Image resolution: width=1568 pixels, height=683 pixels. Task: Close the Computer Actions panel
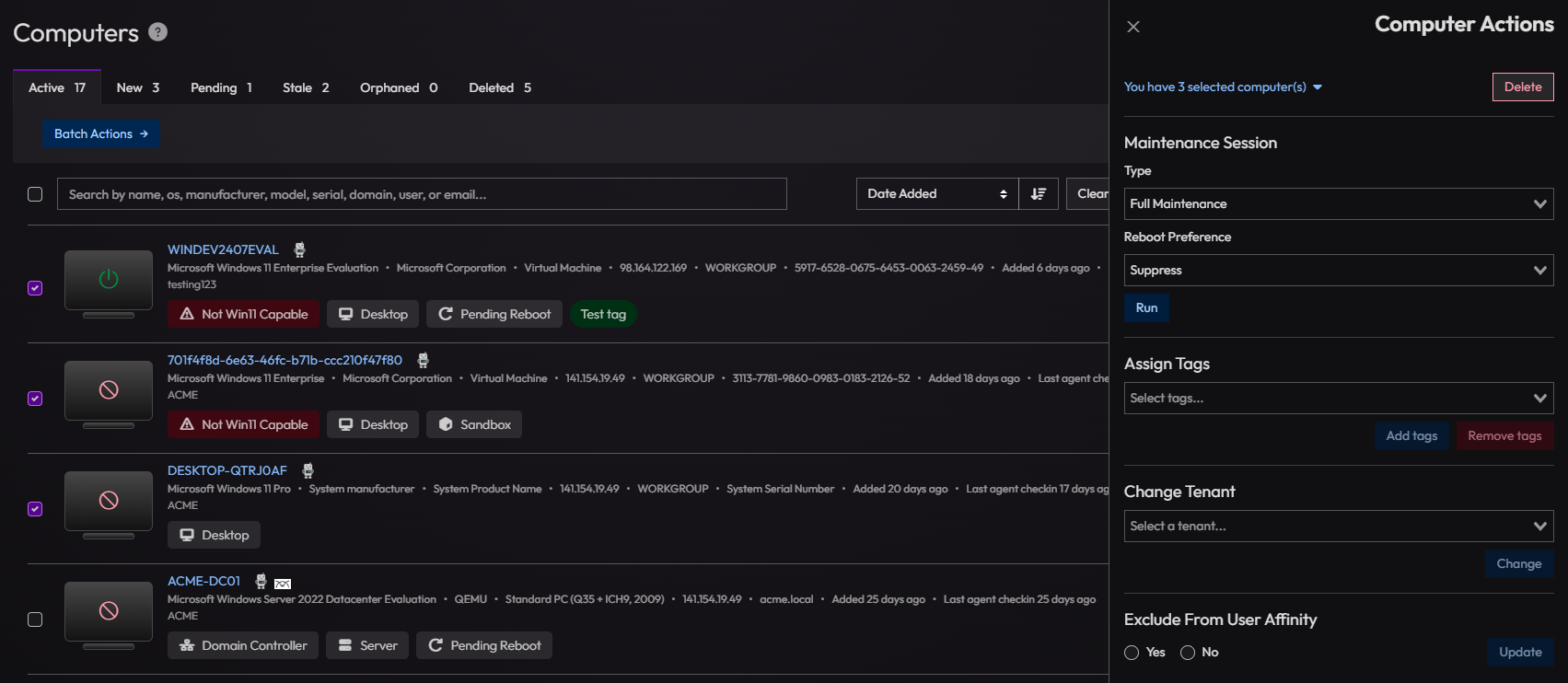[x=1133, y=27]
